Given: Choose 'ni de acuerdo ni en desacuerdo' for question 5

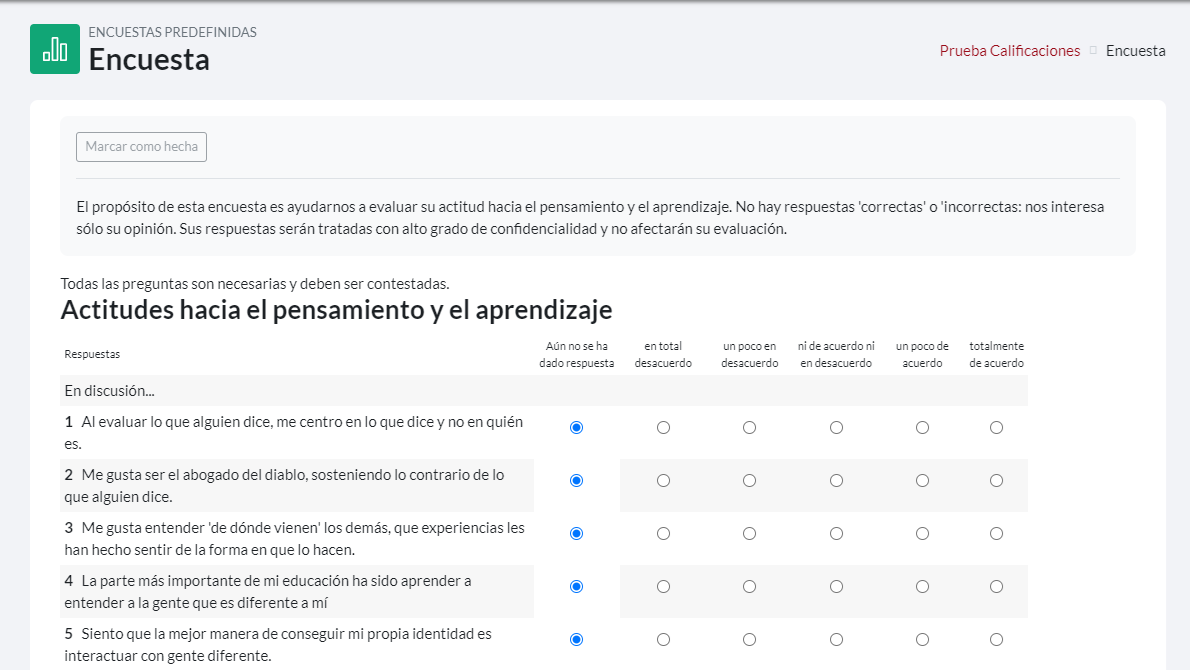Looking at the screenshot, I should click(x=836, y=640).
